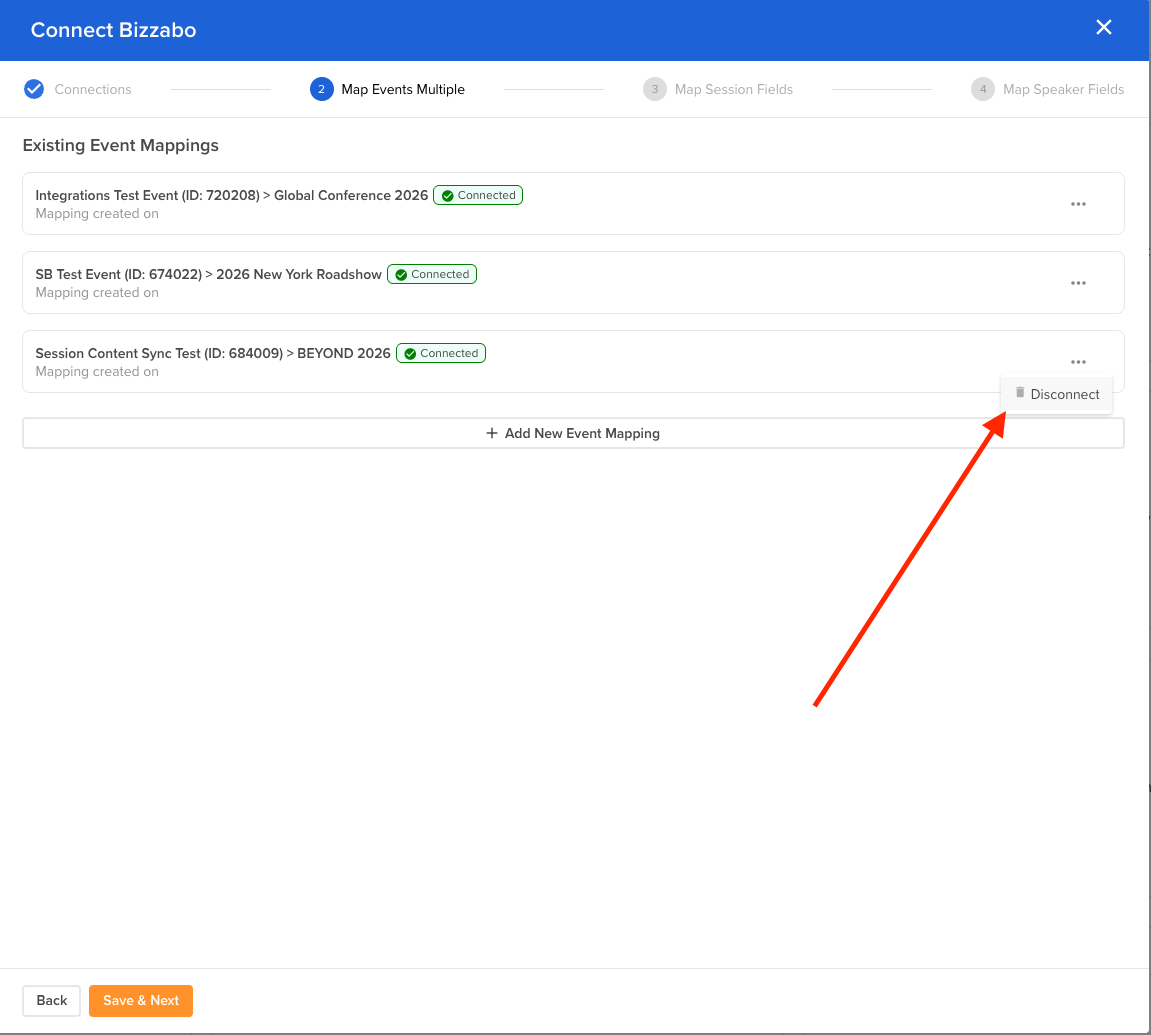Go to Map Speaker Fields step
The height and width of the screenshot is (1035, 1151).
[1063, 89]
